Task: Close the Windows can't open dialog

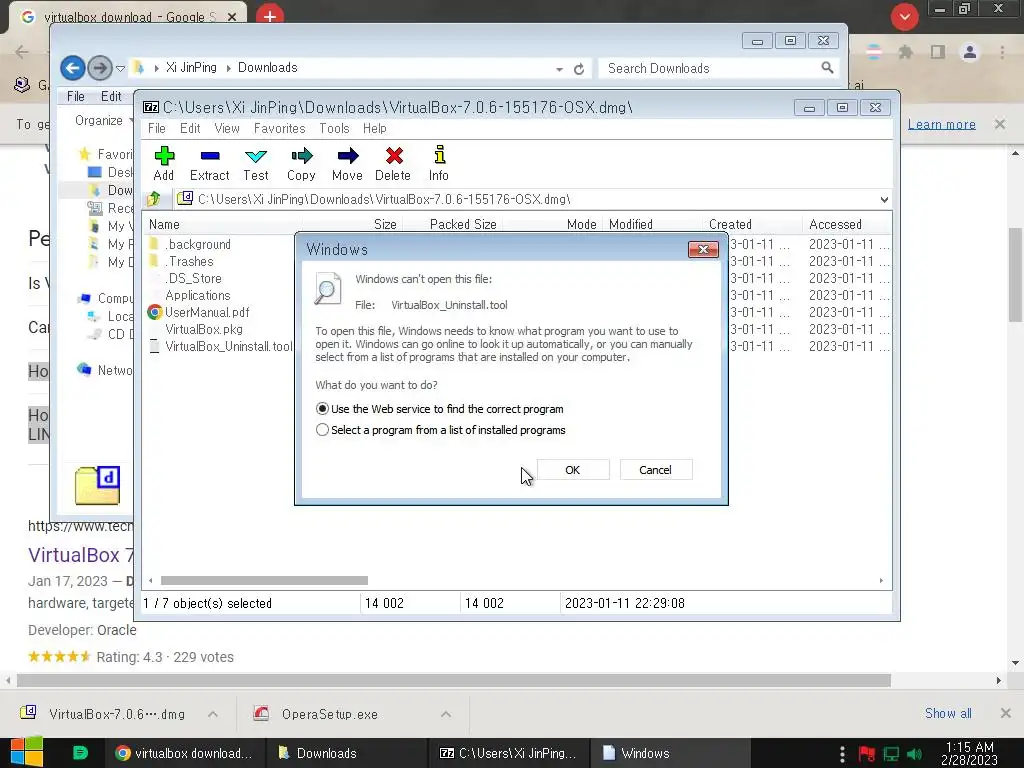Action: [703, 249]
